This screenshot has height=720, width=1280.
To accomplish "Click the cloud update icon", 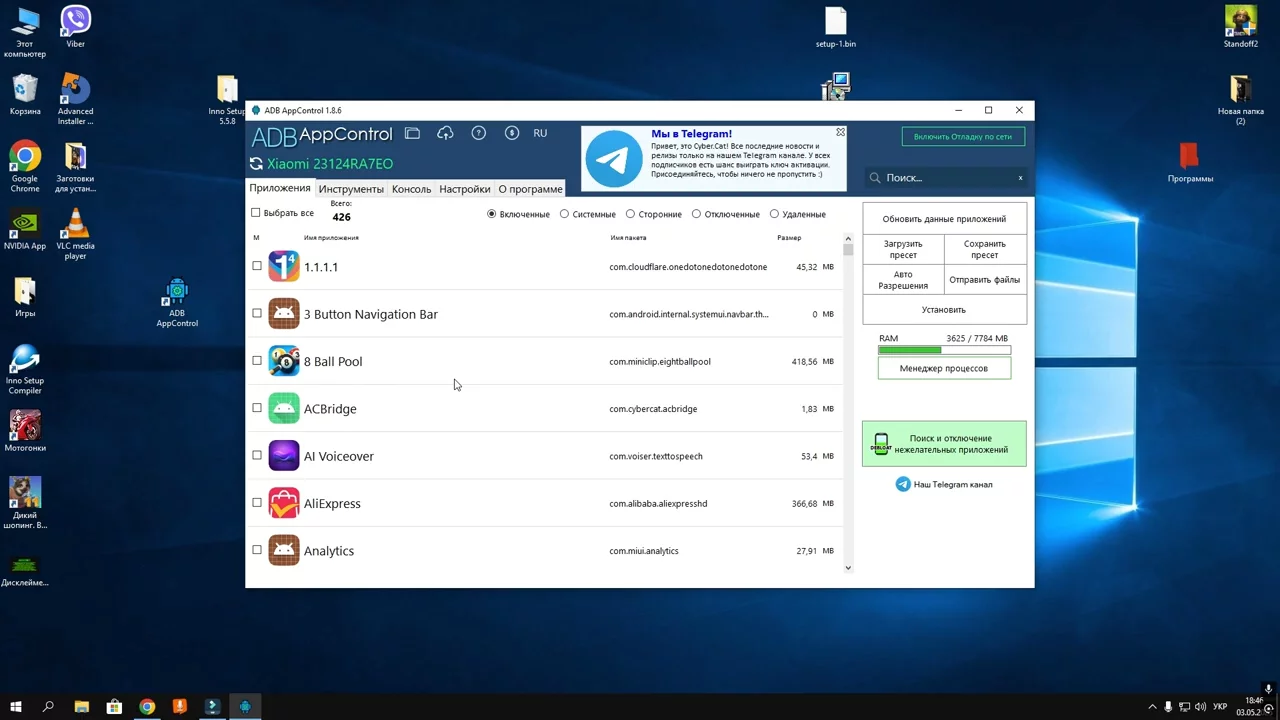I will tap(445, 133).
